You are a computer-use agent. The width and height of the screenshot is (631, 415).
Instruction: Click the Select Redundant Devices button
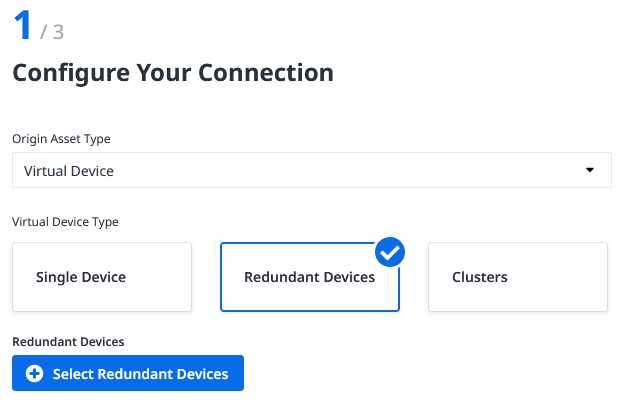click(128, 373)
